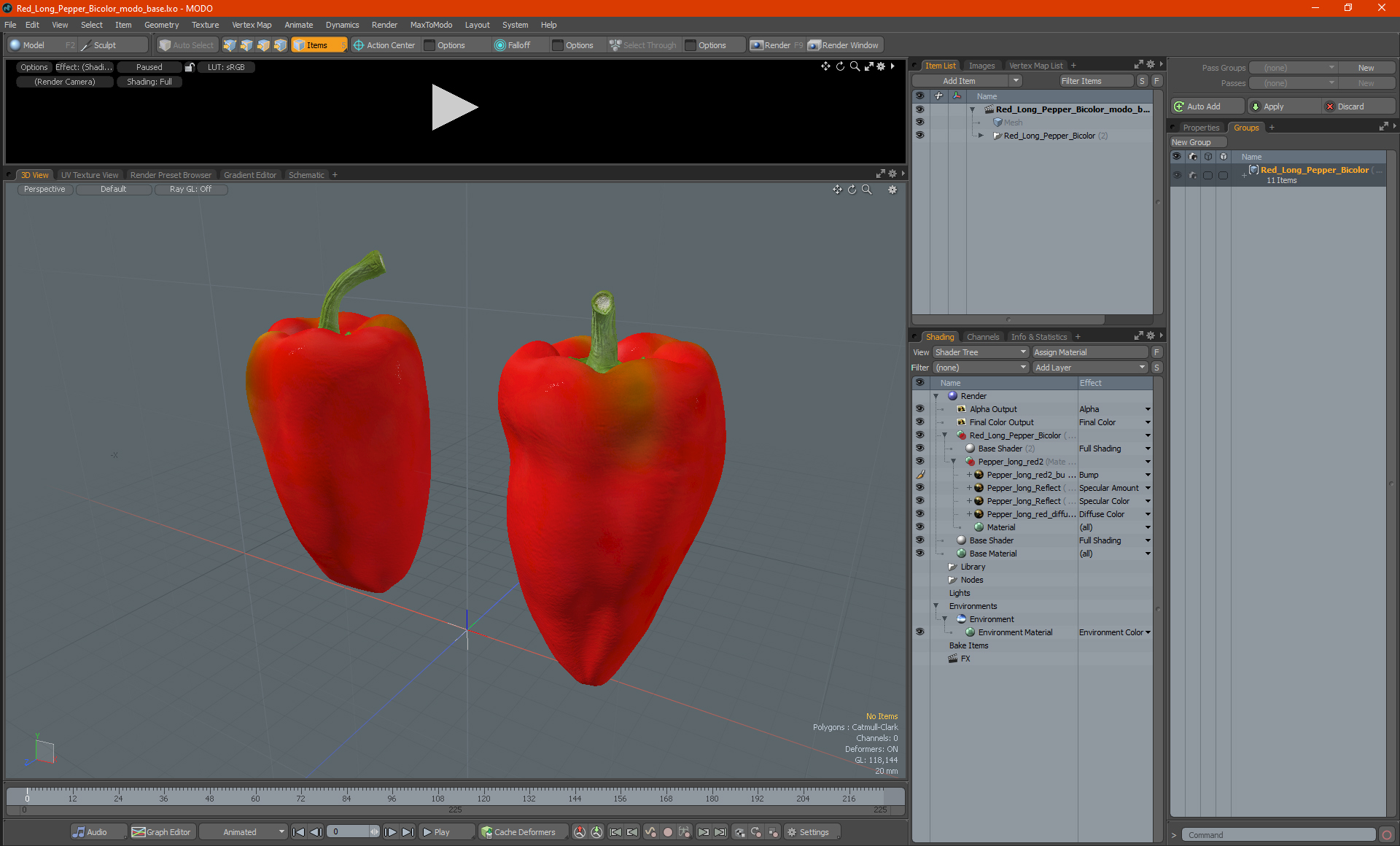Open the Add Layer dropdown
The width and height of the screenshot is (1400, 846).
pos(1090,368)
